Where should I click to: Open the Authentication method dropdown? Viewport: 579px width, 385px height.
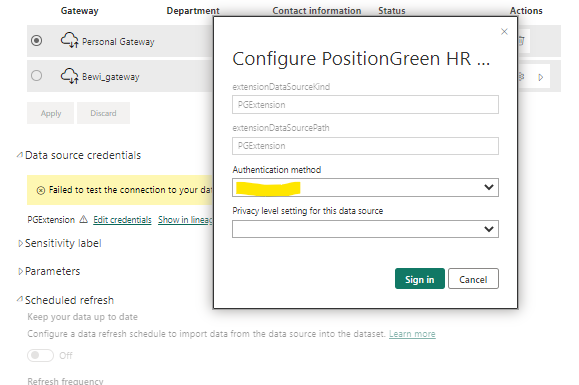[x=365, y=188]
